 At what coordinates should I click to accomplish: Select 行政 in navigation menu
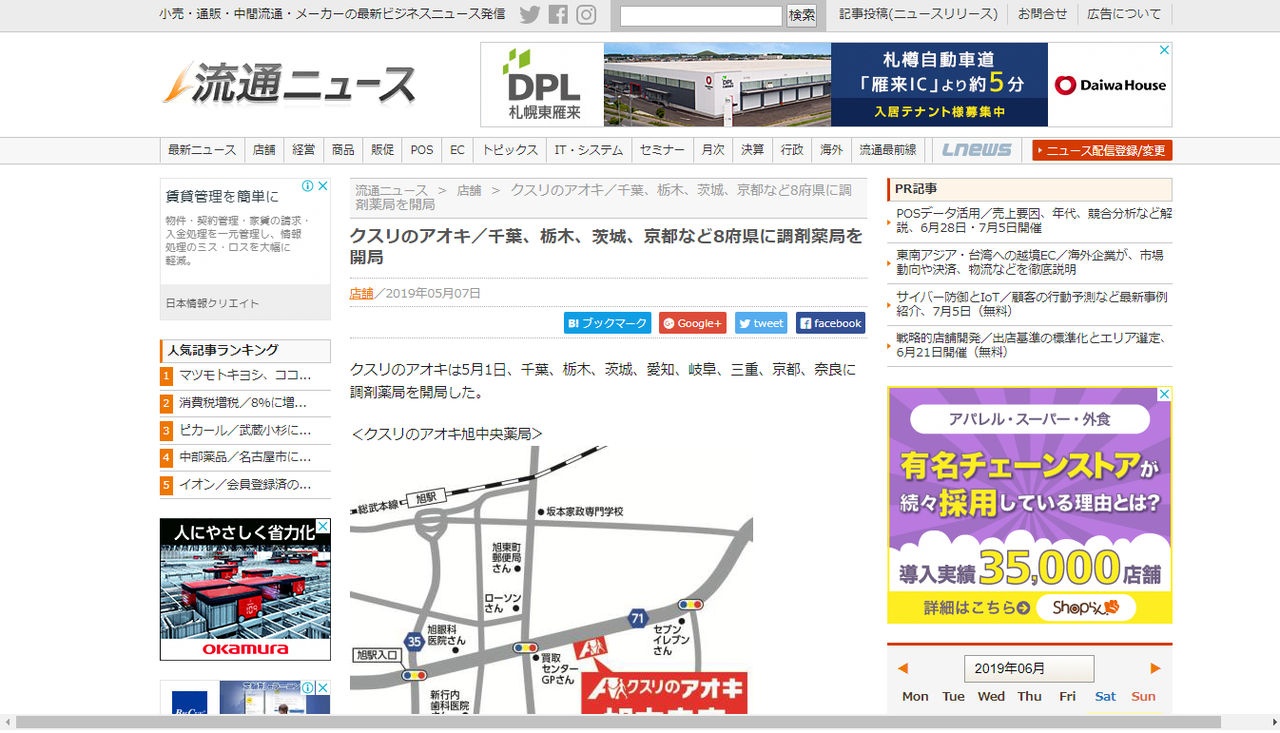[792, 150]
